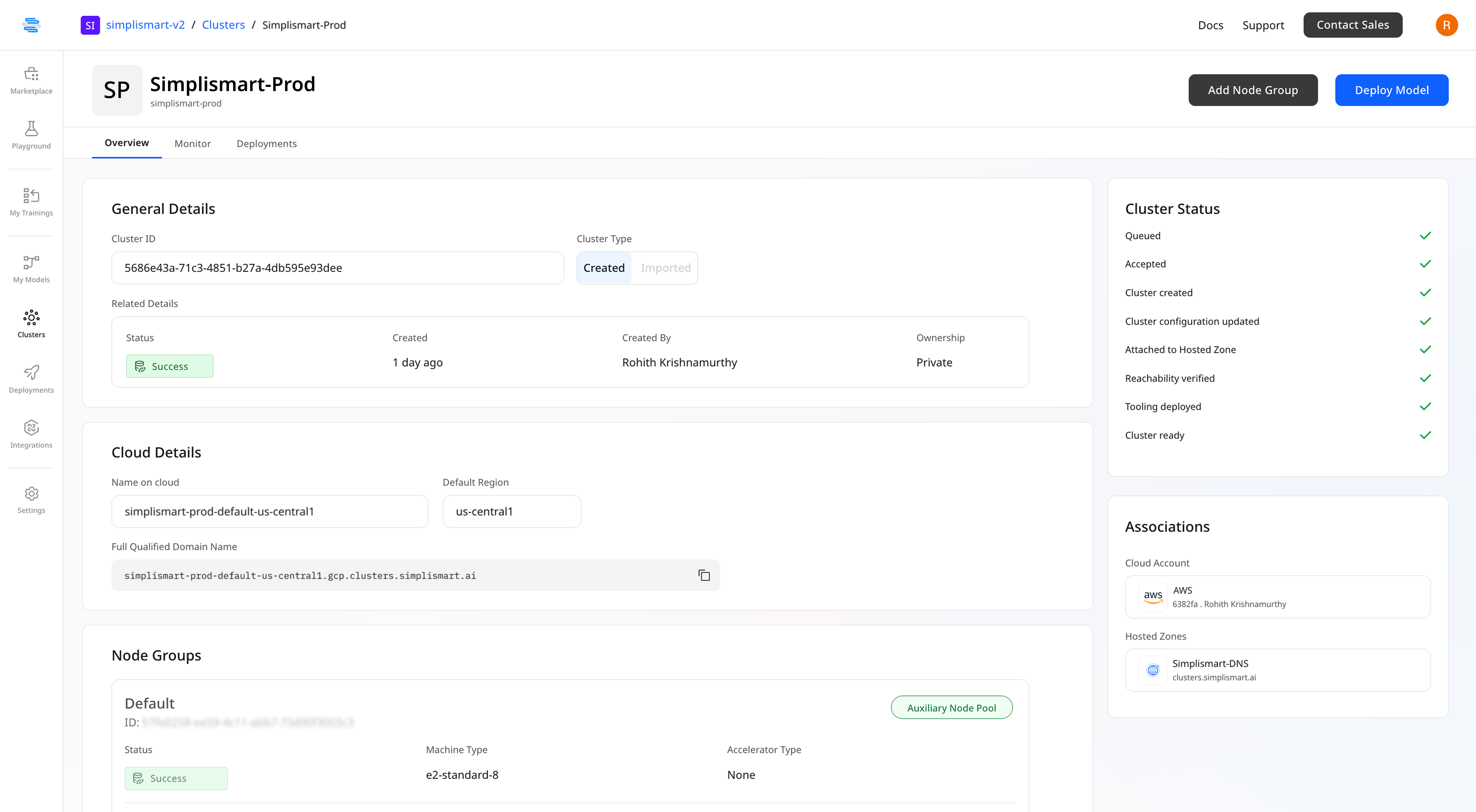Open the AWS cloud account card
The width and height of the screenshot is (1476, 812).
point(1277,597)
